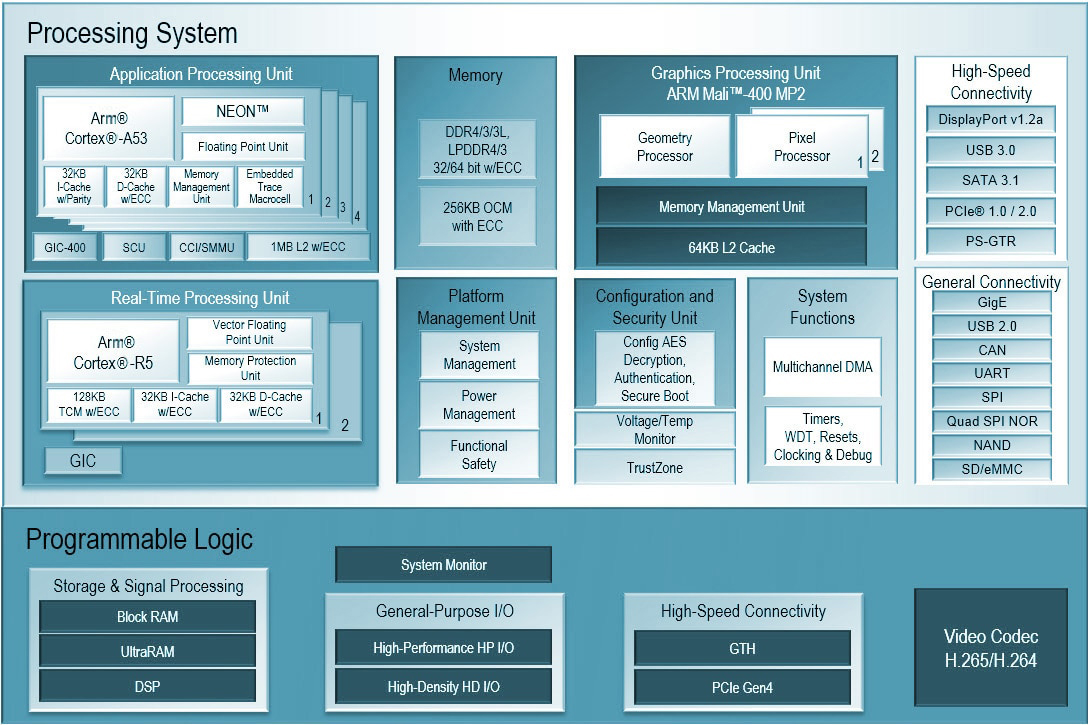This screenshot has height=725, width=1090.
Task: Click the Power Management box
Action: [x=479, y=405]
